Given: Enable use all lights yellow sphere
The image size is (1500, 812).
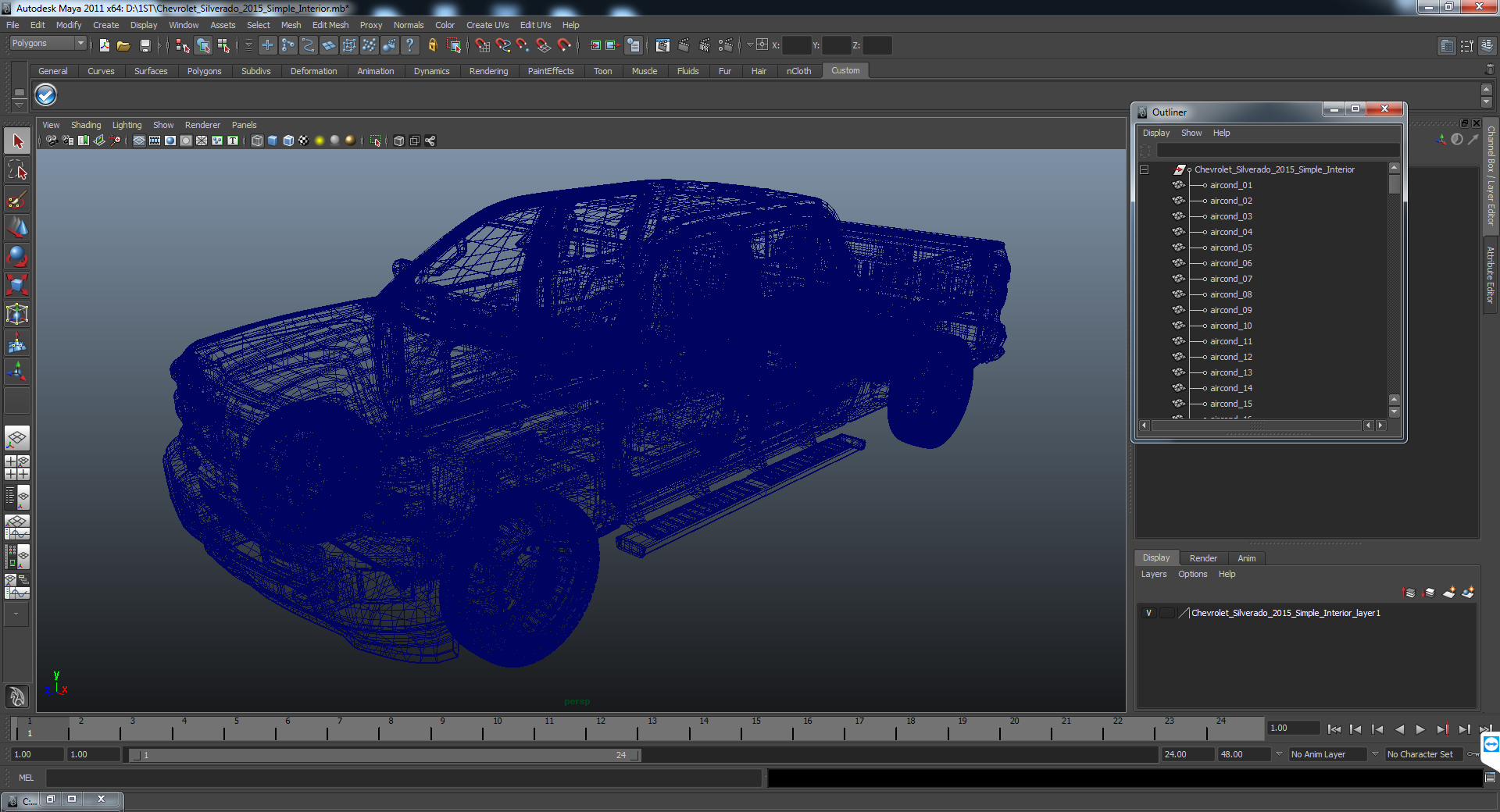Looking at the screenshot, I should pos(320,141).
